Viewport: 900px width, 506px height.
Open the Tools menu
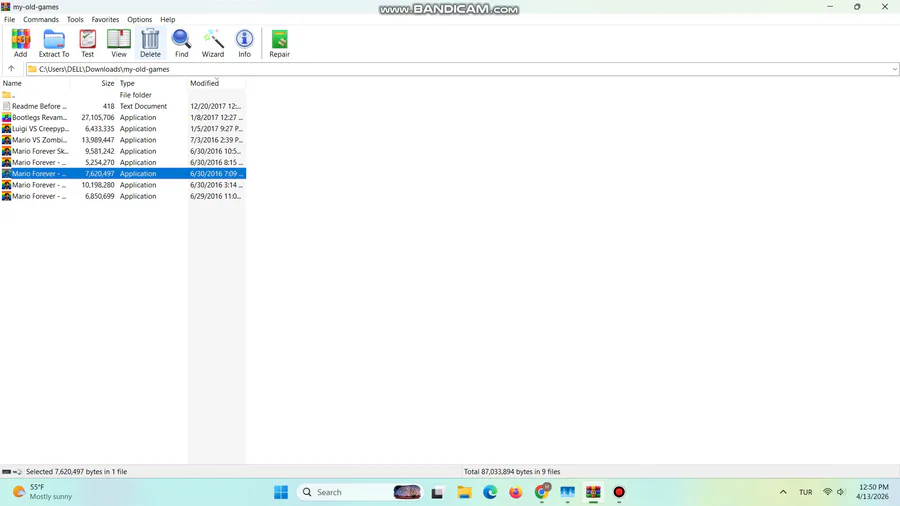tap(75, 20)
